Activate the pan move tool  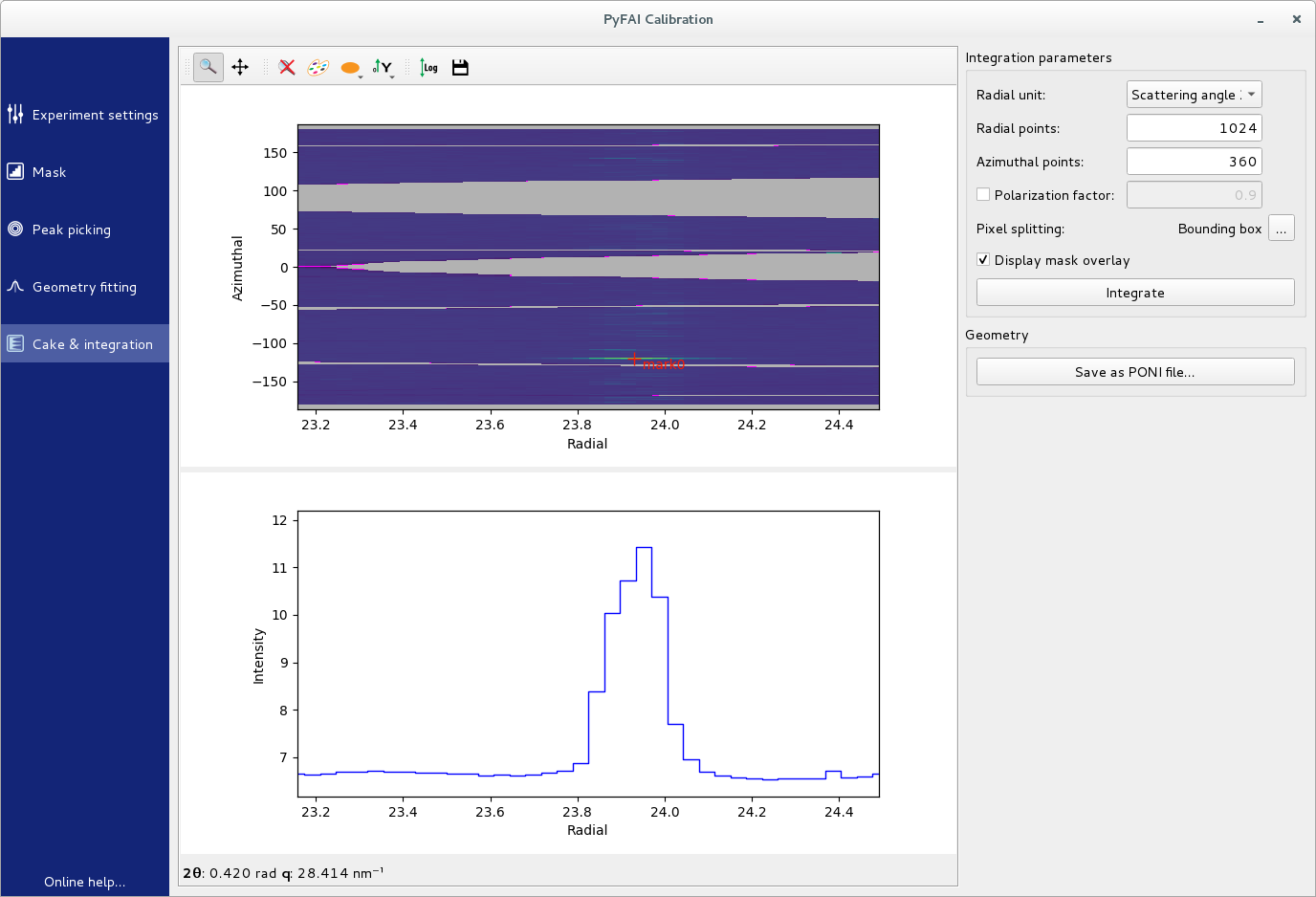240,67
